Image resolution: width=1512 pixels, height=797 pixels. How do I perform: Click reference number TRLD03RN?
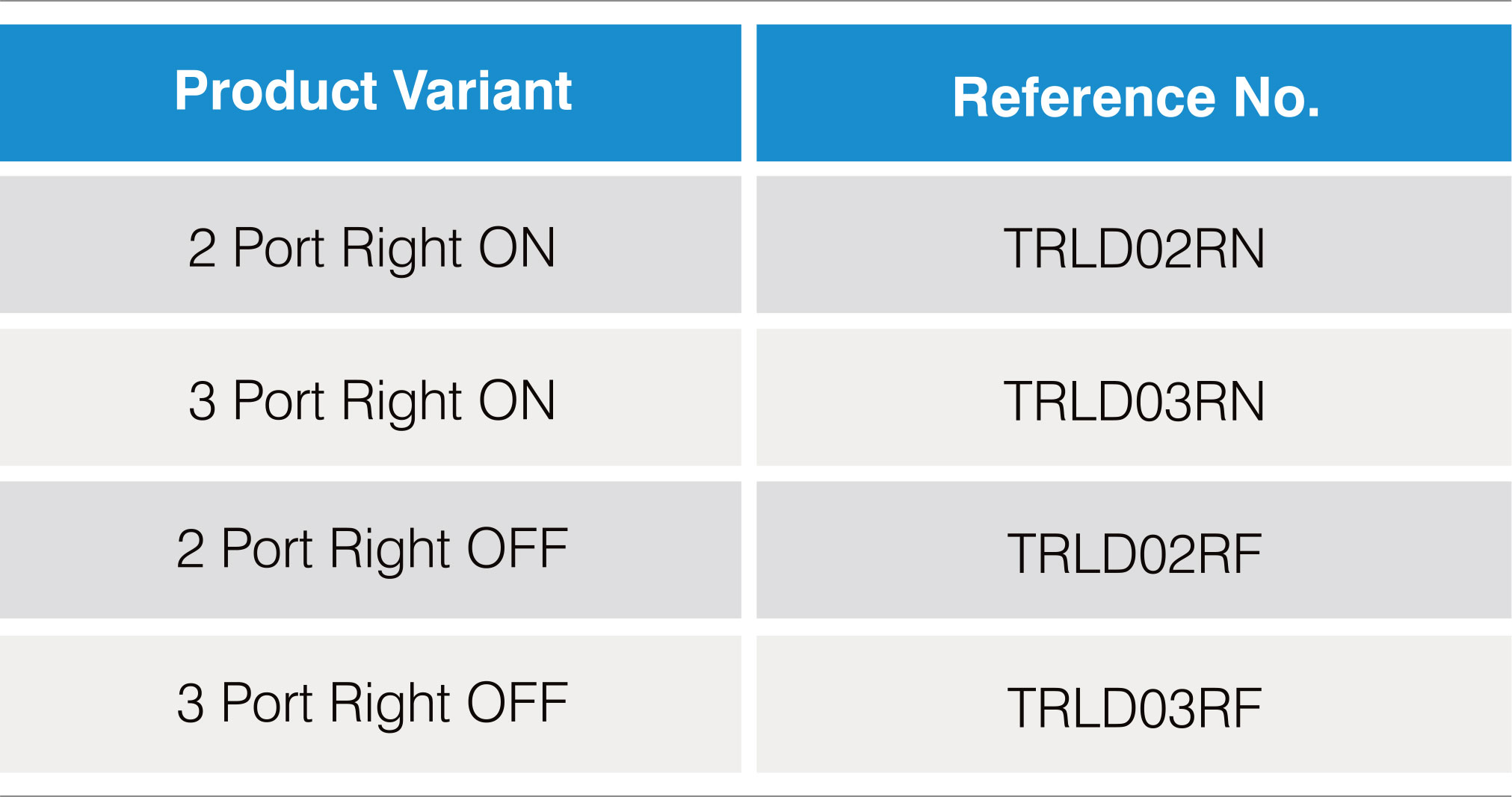[x=1133, y=402]
